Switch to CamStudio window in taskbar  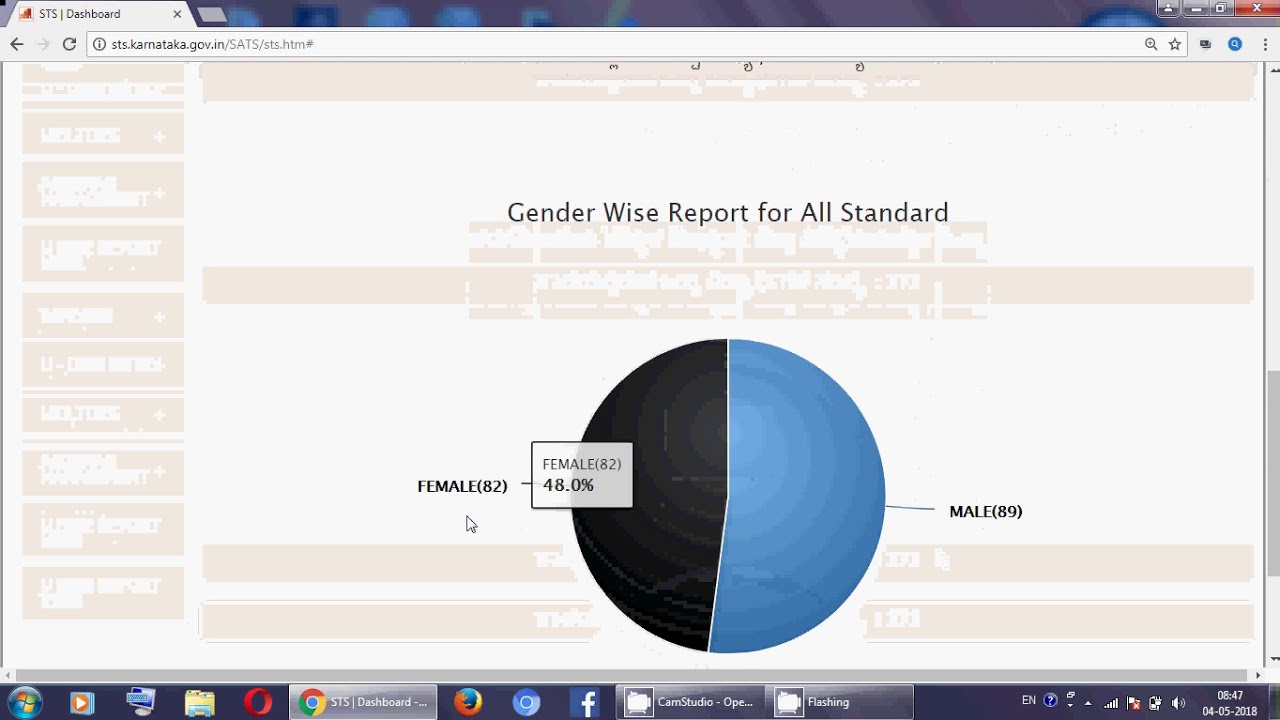pyautogui.click(x=690, y=702)
